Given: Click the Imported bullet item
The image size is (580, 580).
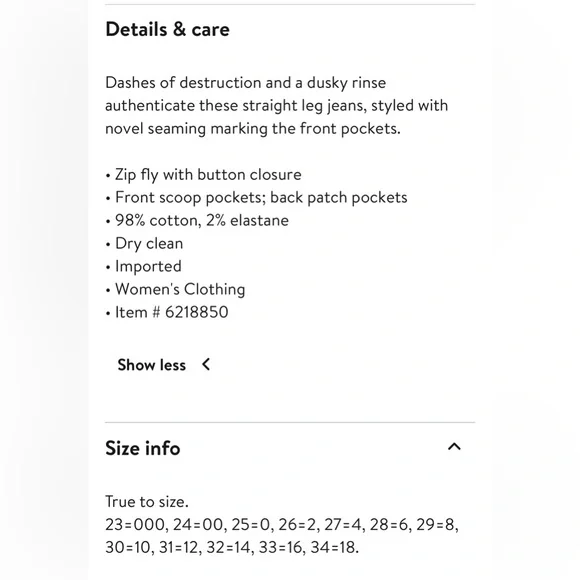Looking at the screenshot, I should 144,266.
